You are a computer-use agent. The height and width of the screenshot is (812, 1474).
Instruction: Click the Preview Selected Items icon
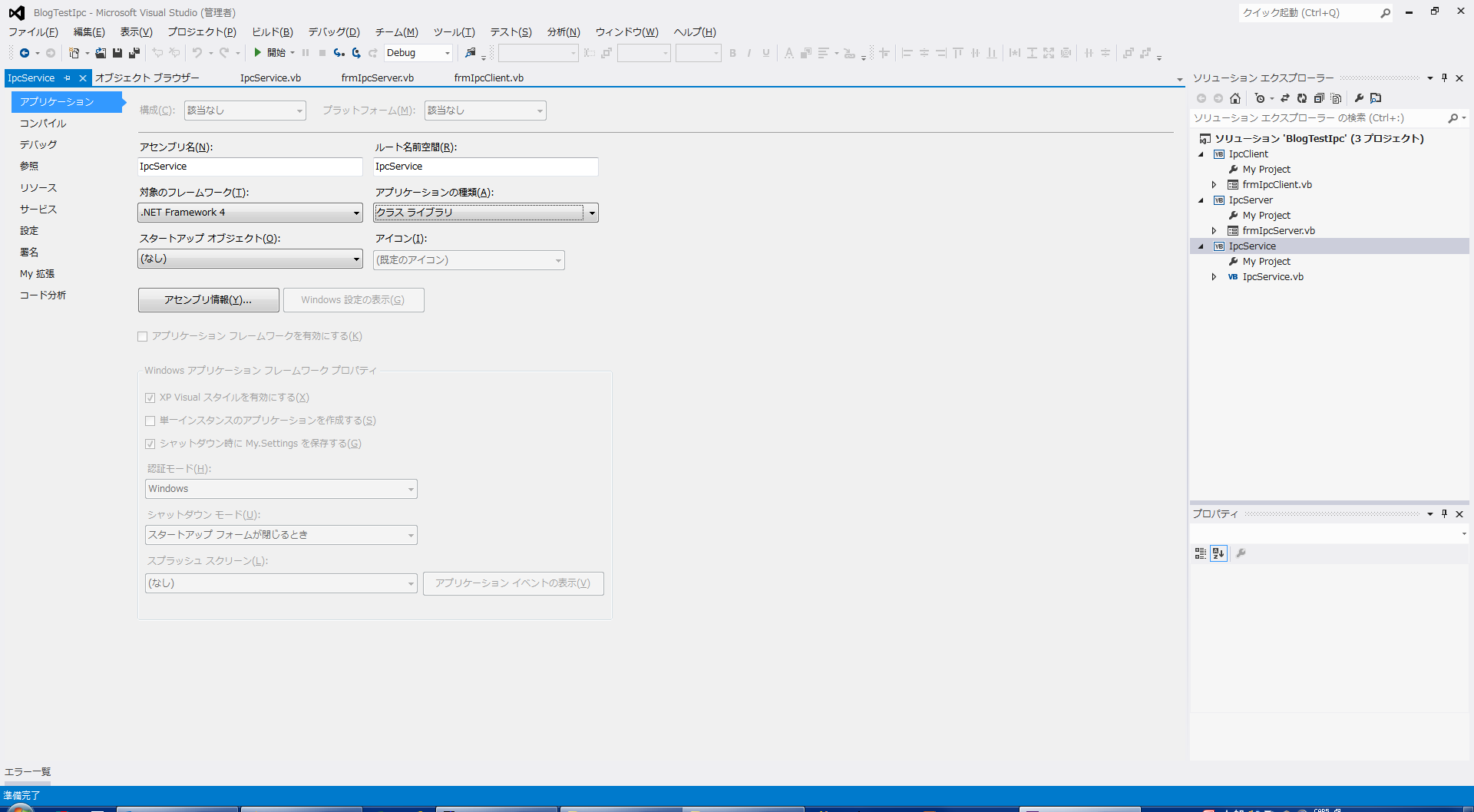pyautogui.click(x=1376, y=98)
